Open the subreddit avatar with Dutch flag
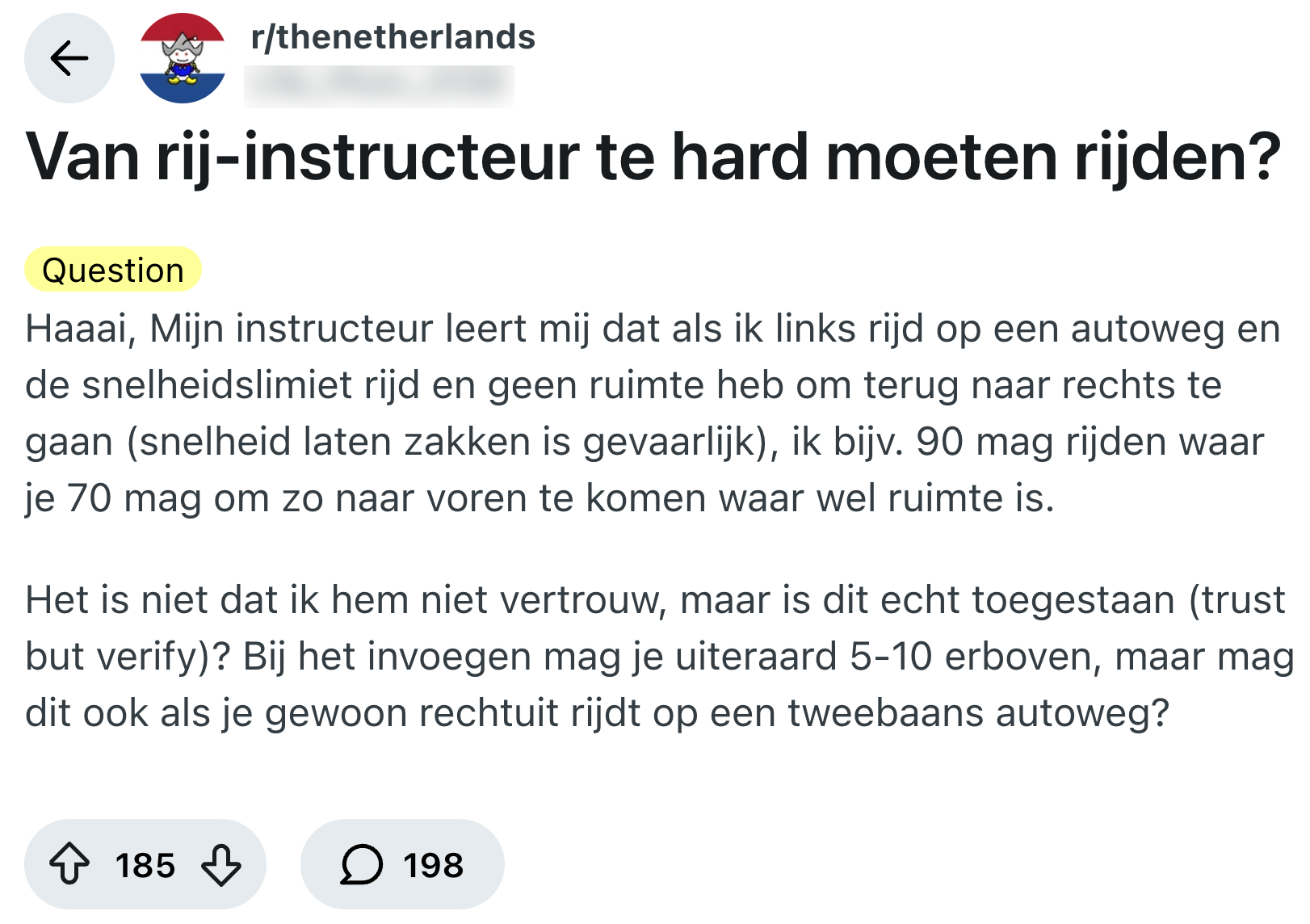This screenshot has width=1310, height=924. (183, 58)
